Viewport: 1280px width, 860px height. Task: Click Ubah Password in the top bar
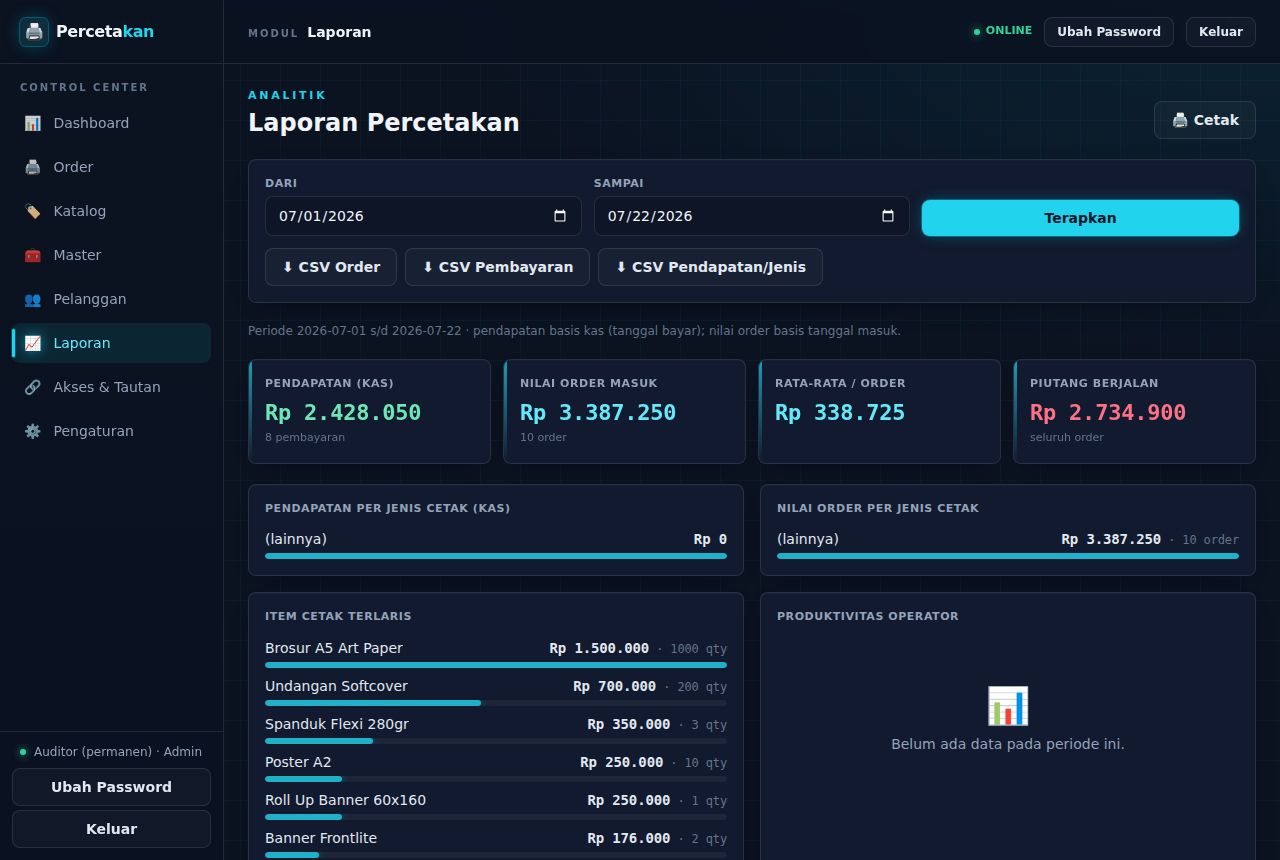tap(1109, 32)
